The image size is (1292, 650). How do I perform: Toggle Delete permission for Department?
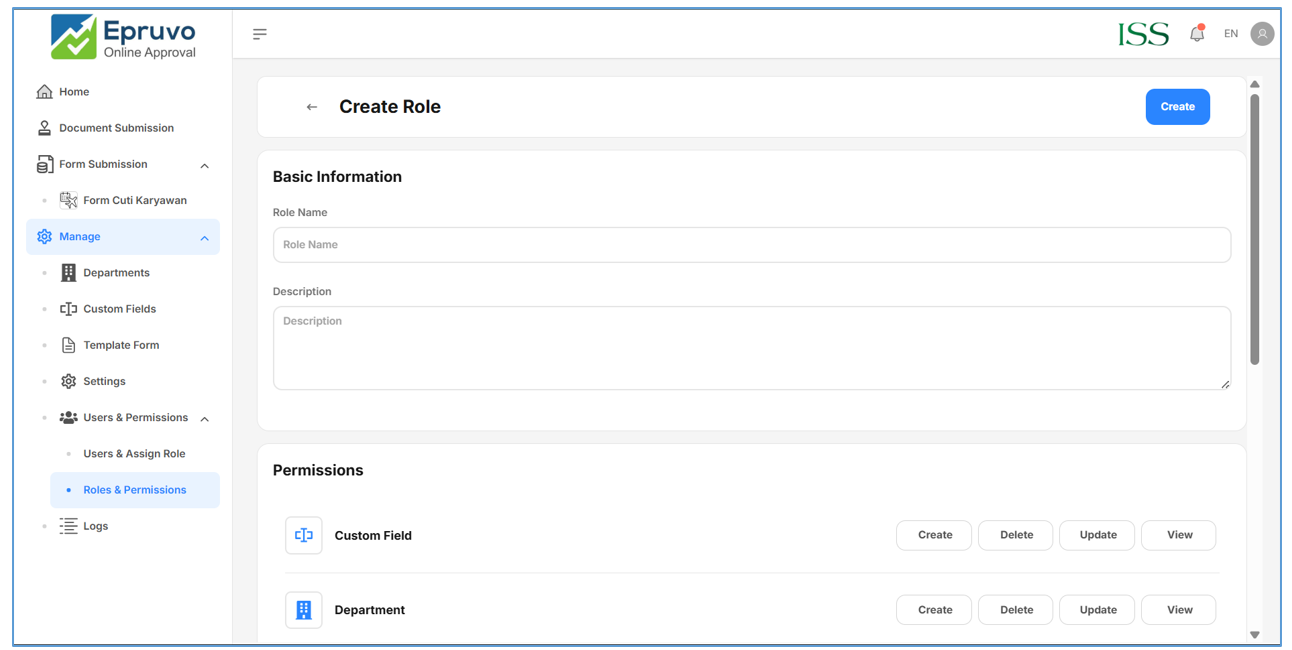[x=1016, y=610]
